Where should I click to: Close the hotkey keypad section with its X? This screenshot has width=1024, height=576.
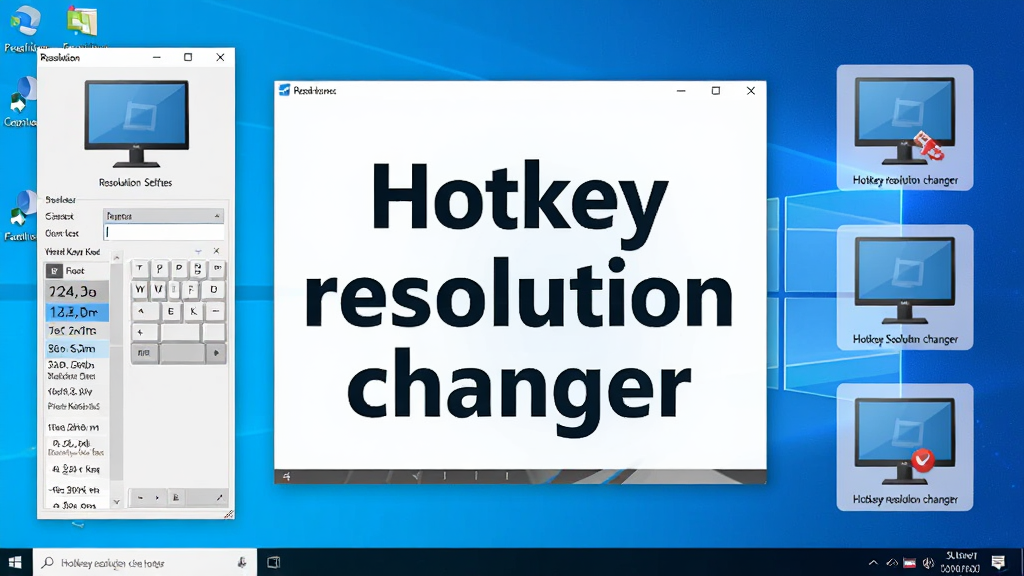(217, 251)
